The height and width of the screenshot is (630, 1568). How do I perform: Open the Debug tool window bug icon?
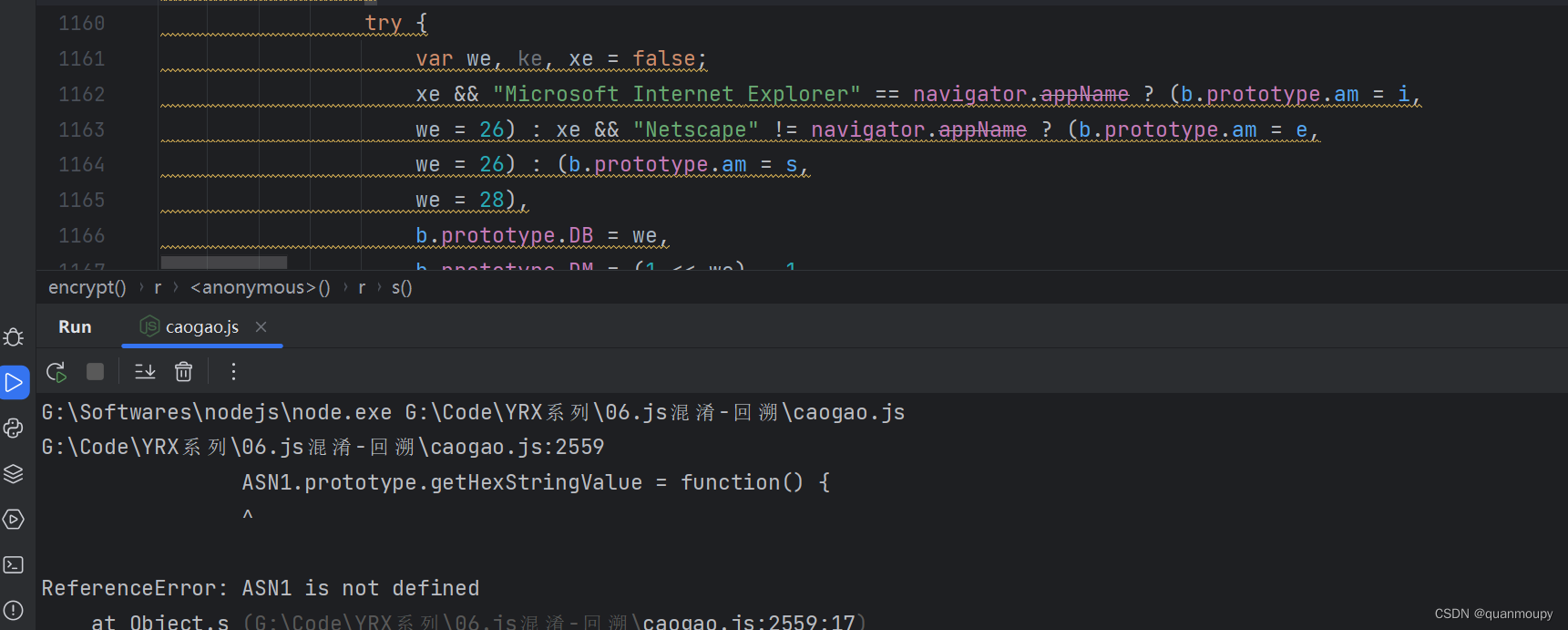tap(14, 337)
